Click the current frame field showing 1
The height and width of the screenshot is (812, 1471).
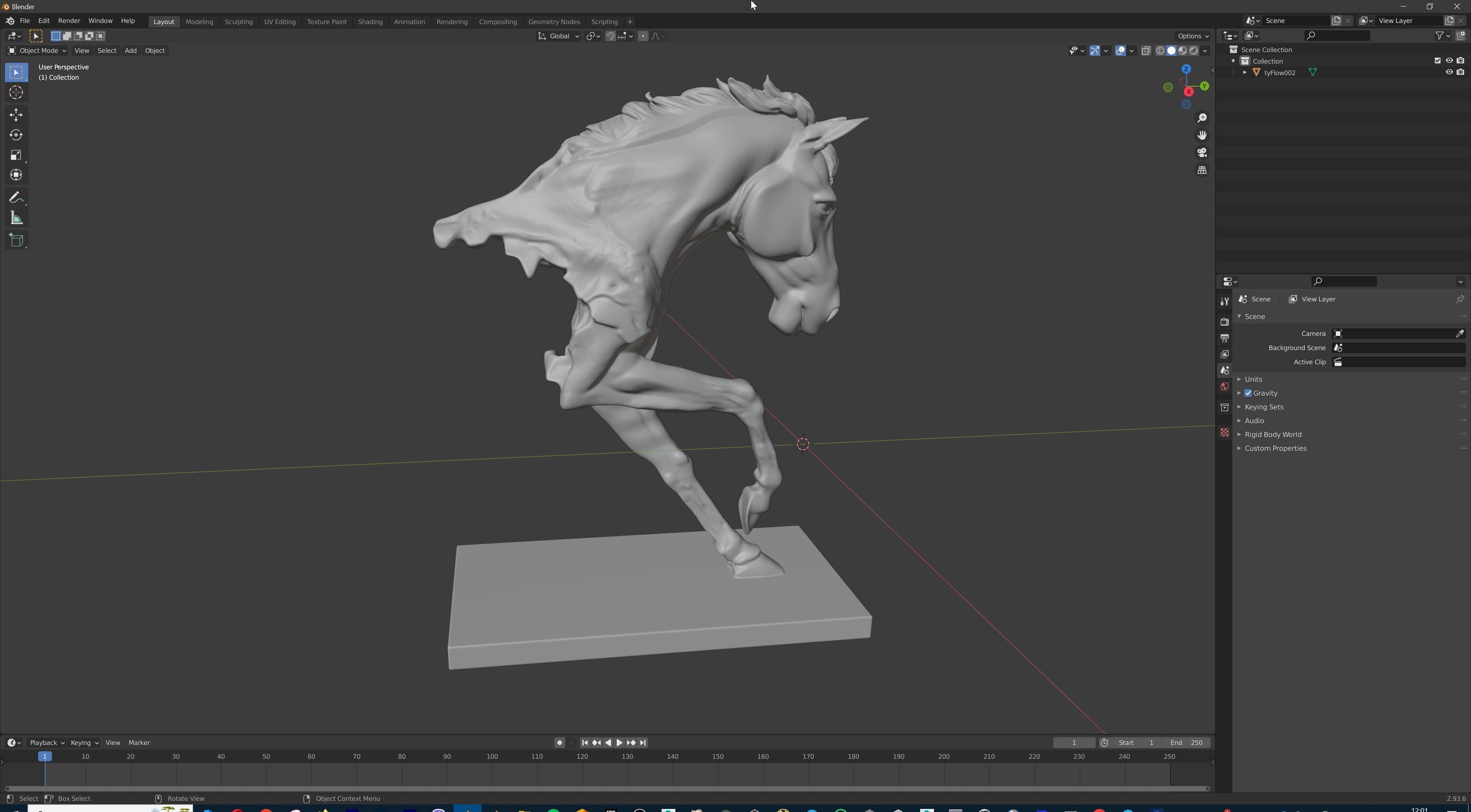1073,743
